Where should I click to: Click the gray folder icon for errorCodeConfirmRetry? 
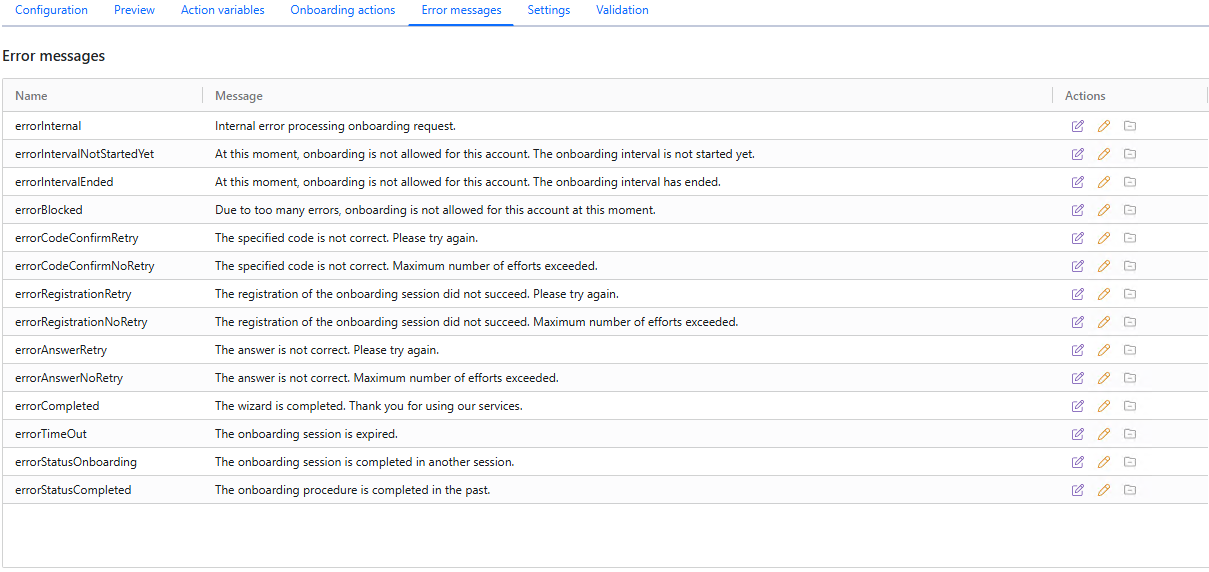[1130, 238]
